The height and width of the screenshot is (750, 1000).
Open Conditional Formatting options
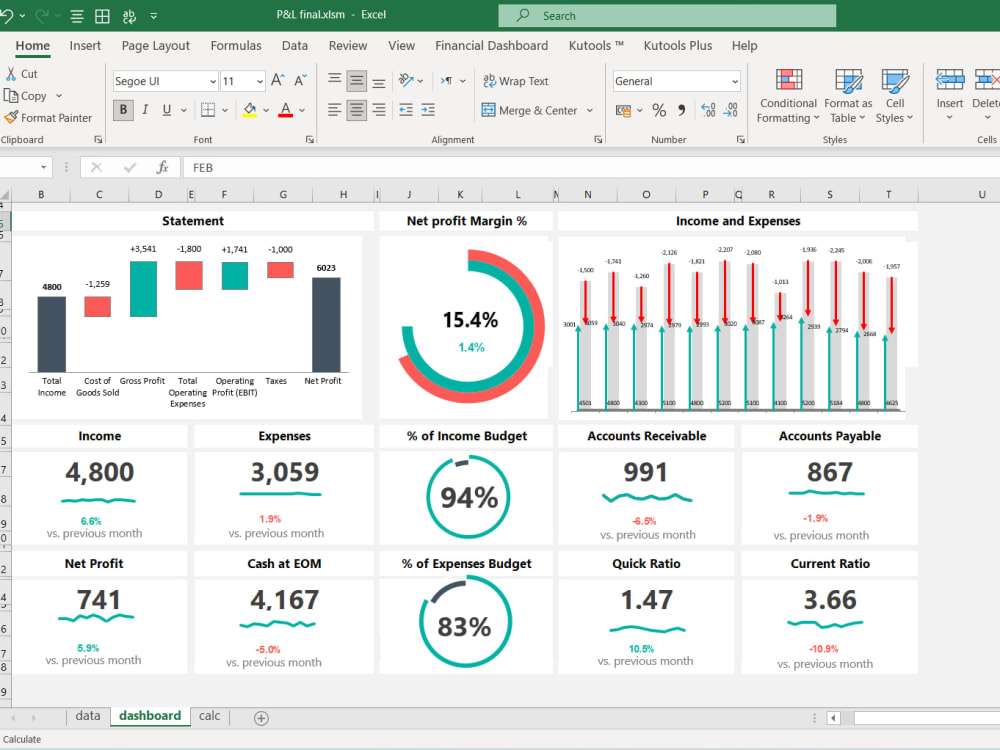[787, 96]
